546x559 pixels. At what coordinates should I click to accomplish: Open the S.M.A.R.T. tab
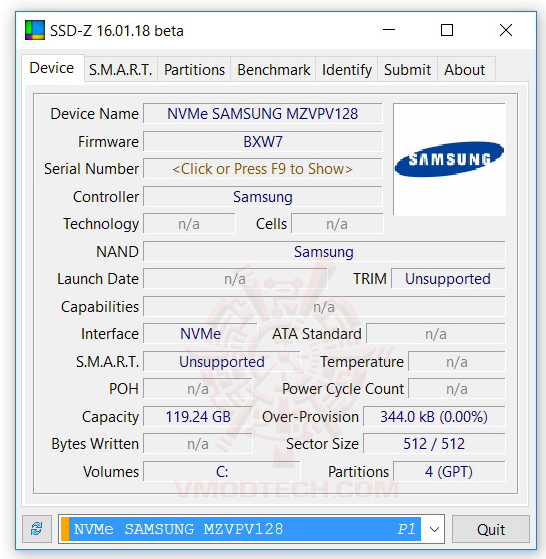[121, 70]
